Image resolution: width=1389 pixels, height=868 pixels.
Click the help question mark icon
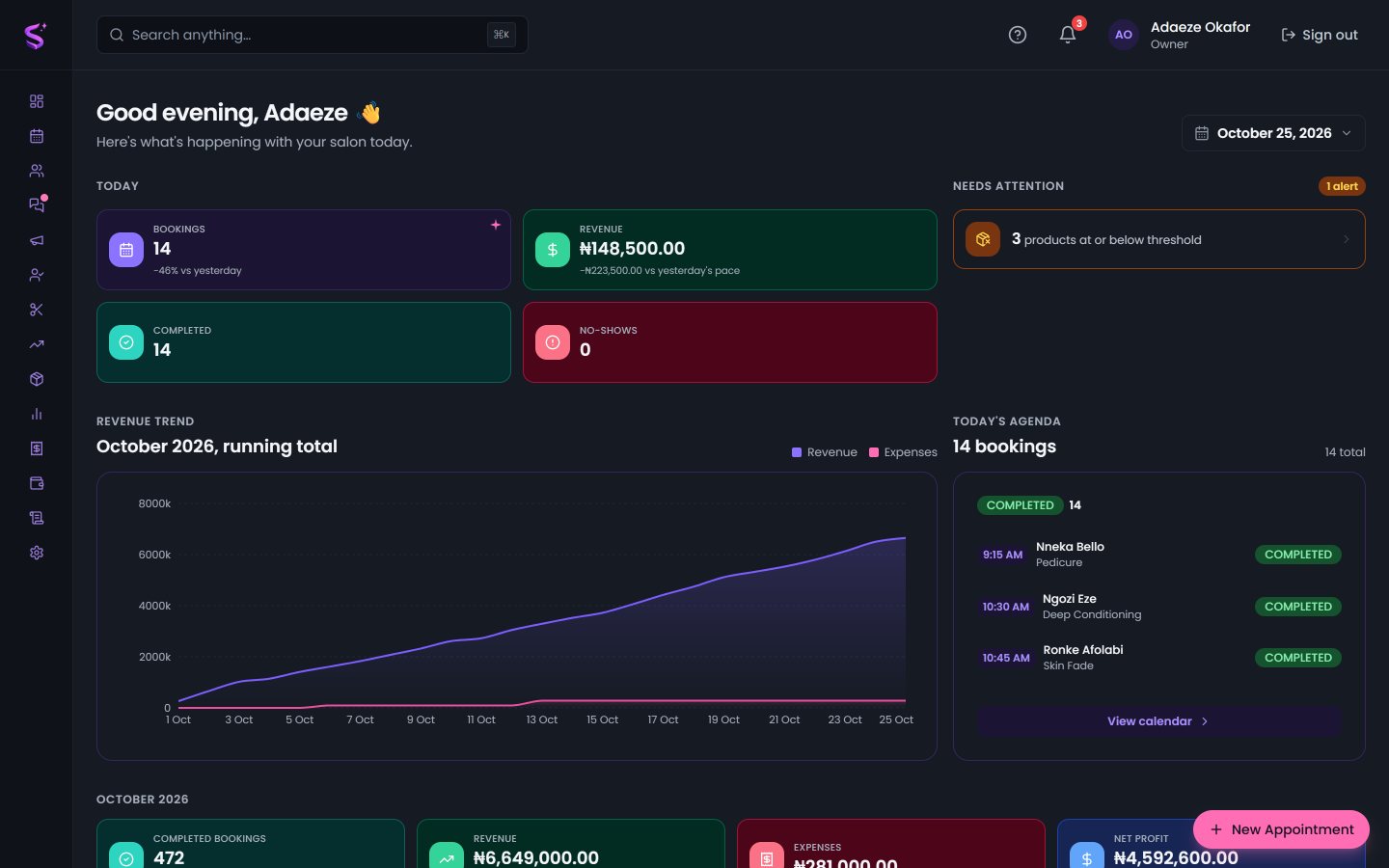click(x=1018, y=35)
